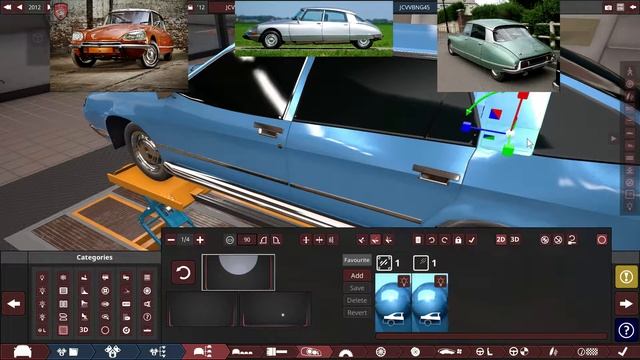Screen dimensions: 640x360
Task: Click the double-arrow rewind year icon
Action: 7,7
